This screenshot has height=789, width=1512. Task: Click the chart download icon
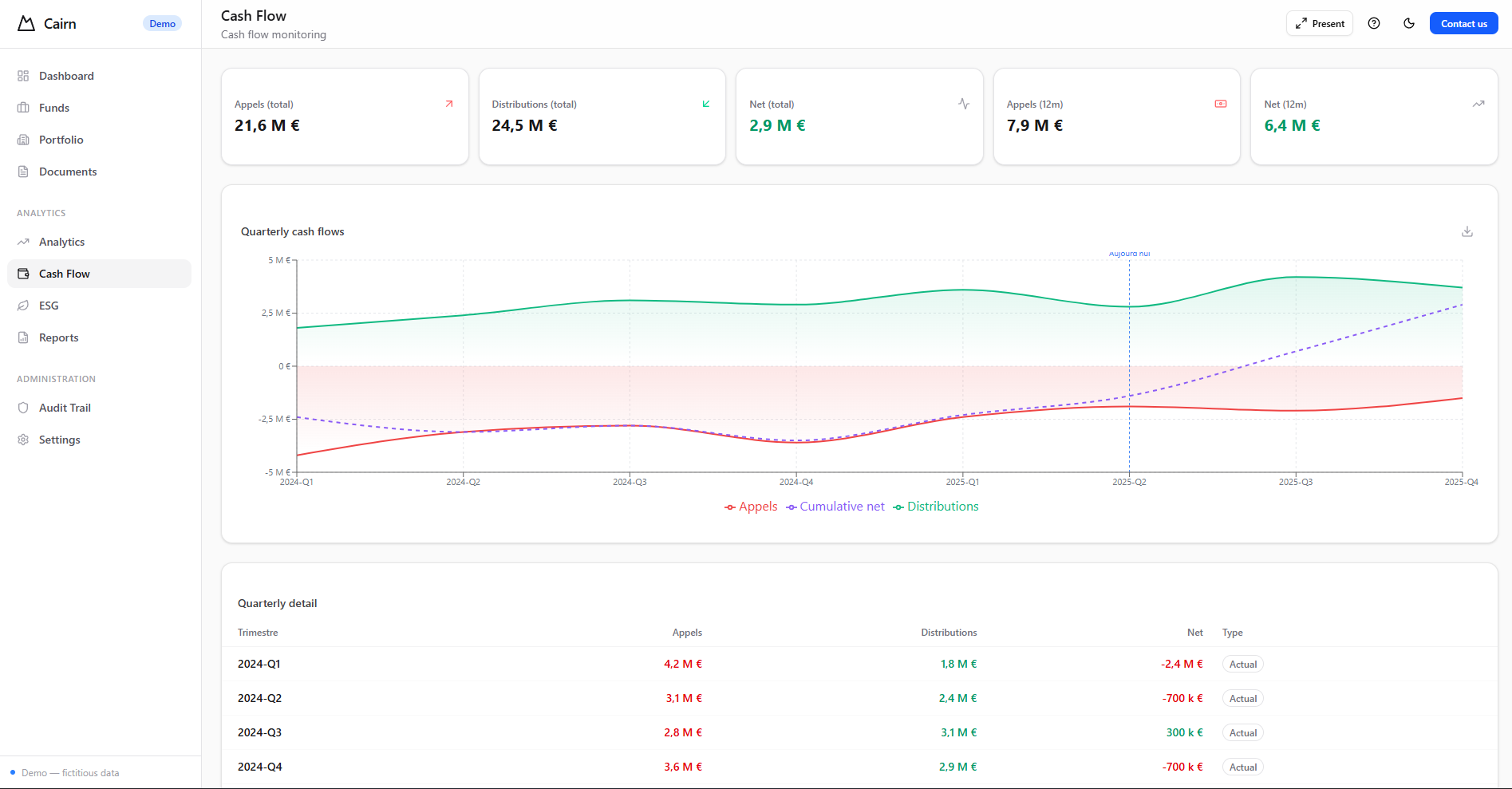[1467, 231]
